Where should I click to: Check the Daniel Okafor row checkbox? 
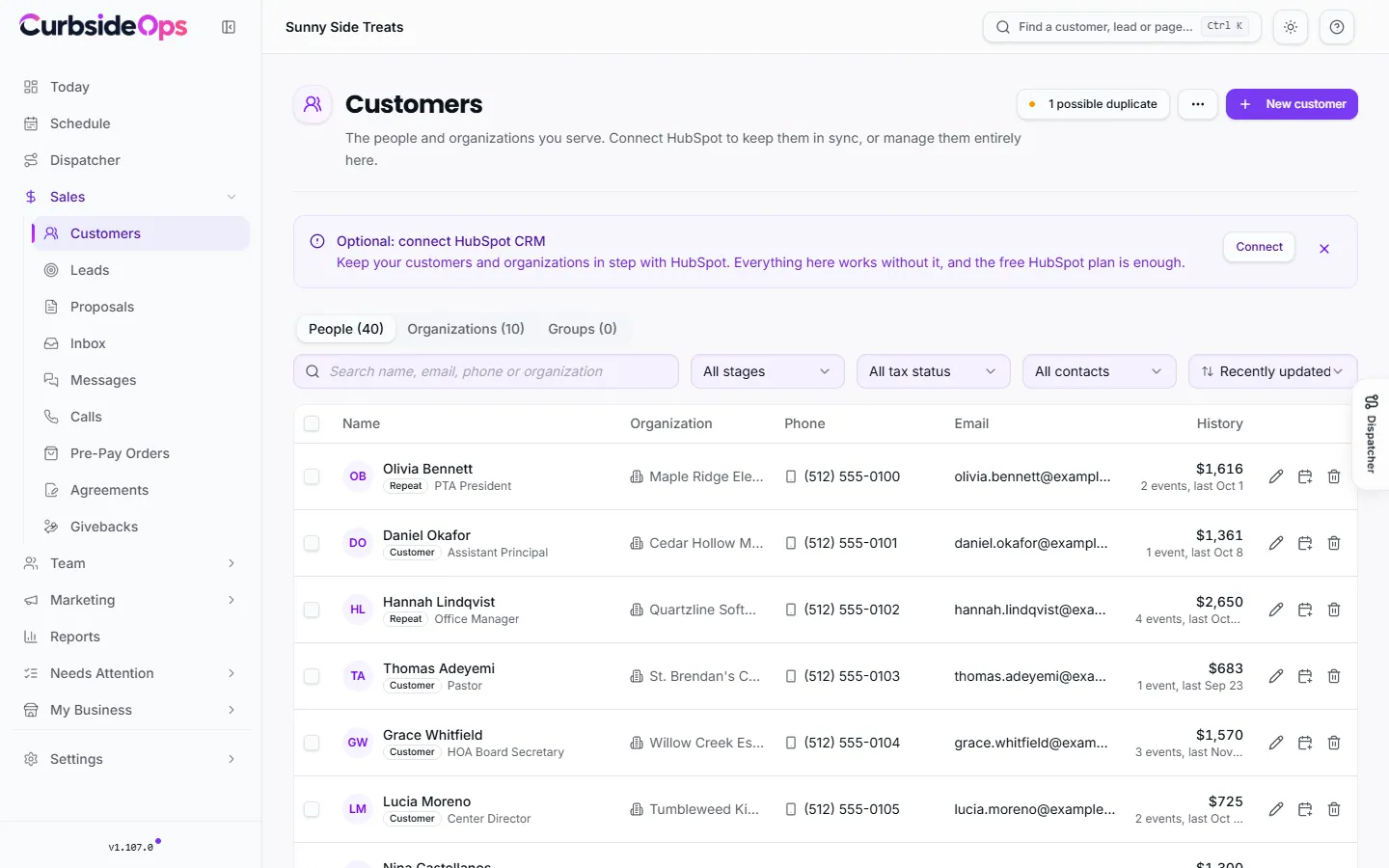point(312,543)
